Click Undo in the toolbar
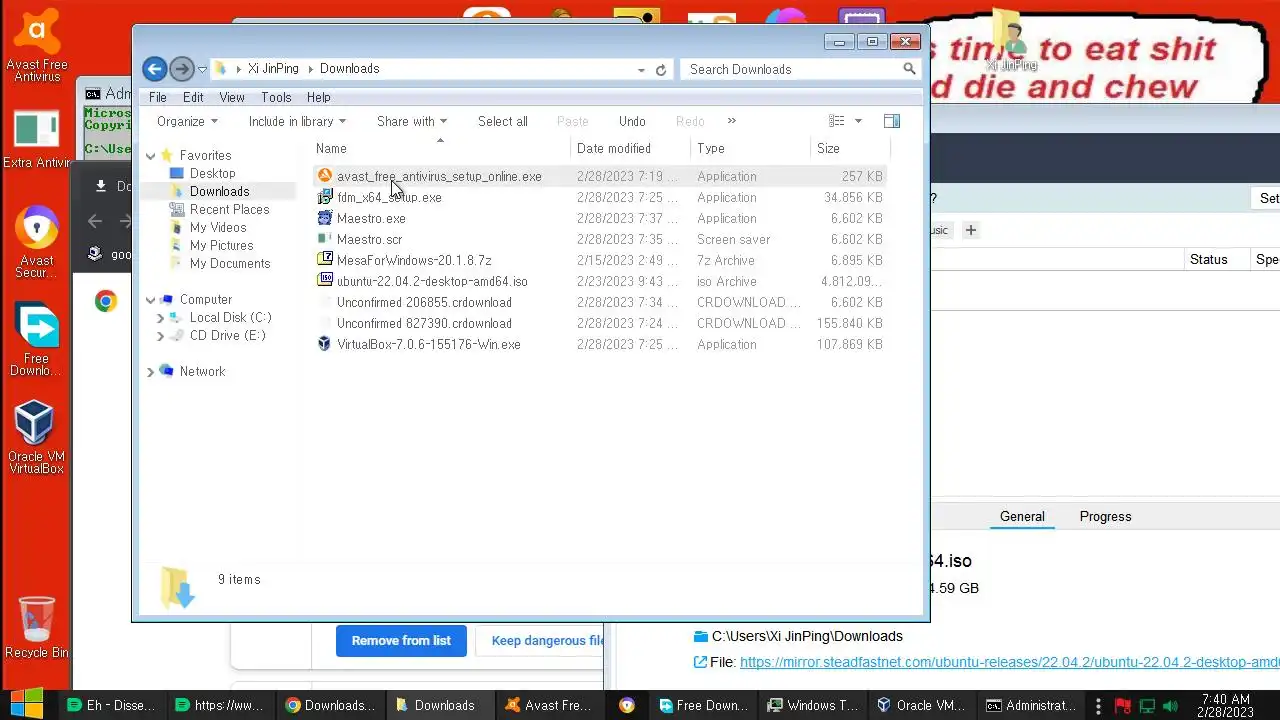Screen dimensions: 1280x720 click(632, 121)
